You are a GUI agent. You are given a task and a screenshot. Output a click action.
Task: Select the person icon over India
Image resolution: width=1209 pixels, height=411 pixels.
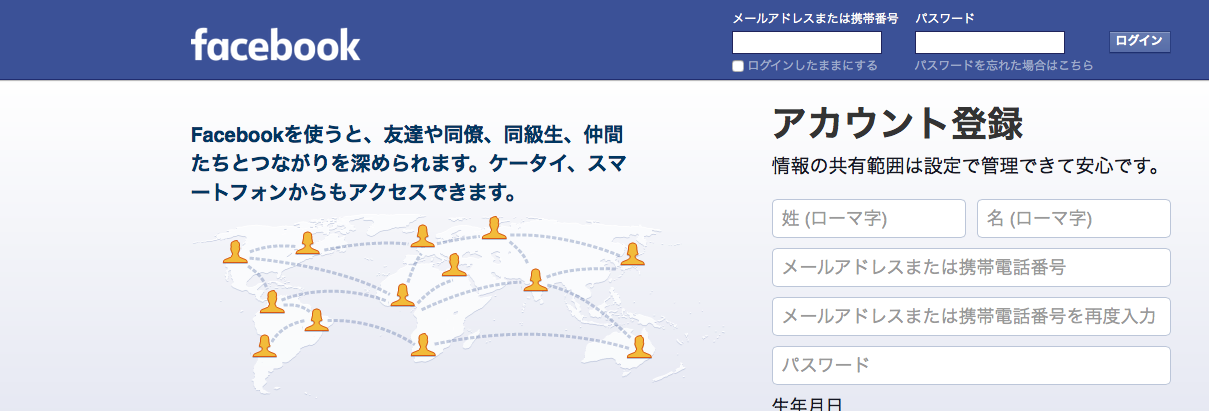[x=536, y=280]
